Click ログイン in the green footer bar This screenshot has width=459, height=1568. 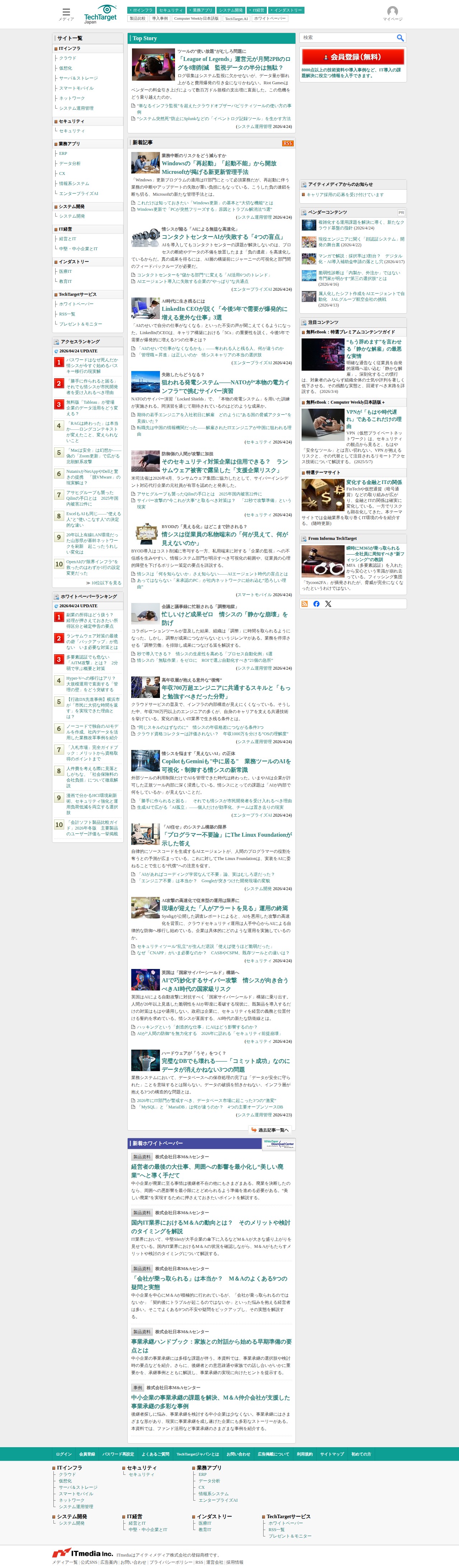[x=64, y=1454]
